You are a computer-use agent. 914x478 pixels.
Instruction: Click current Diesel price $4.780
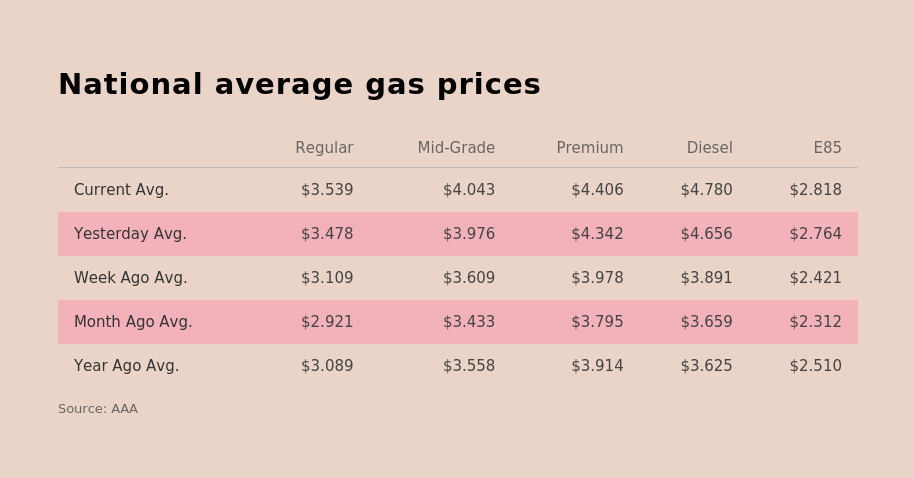706,190
